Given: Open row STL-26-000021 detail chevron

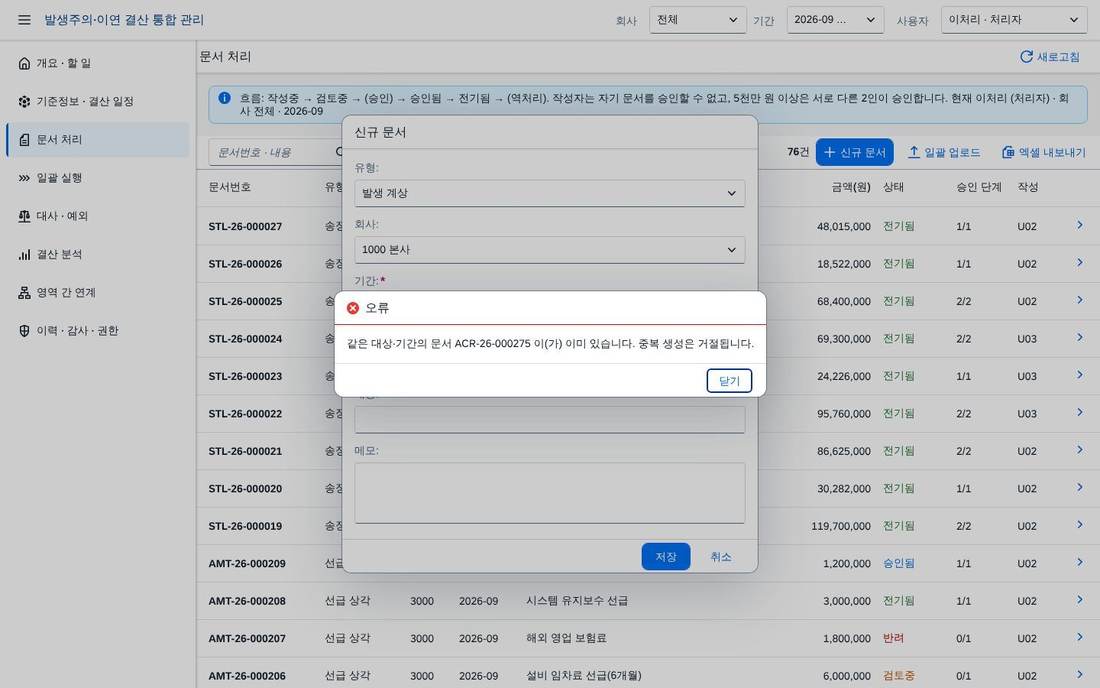Looking at the screenshot, I should point(1080,450).
